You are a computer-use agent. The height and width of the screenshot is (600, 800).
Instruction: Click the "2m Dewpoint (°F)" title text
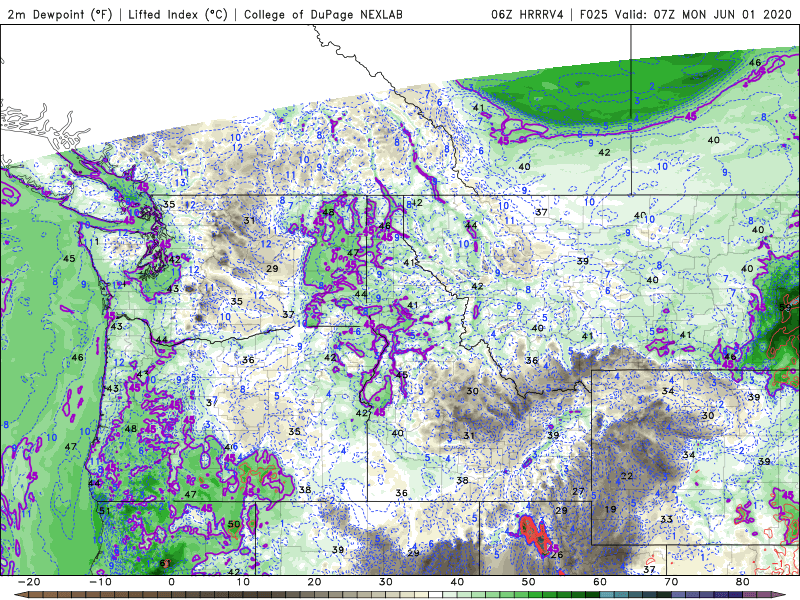(x=60, y=14)
